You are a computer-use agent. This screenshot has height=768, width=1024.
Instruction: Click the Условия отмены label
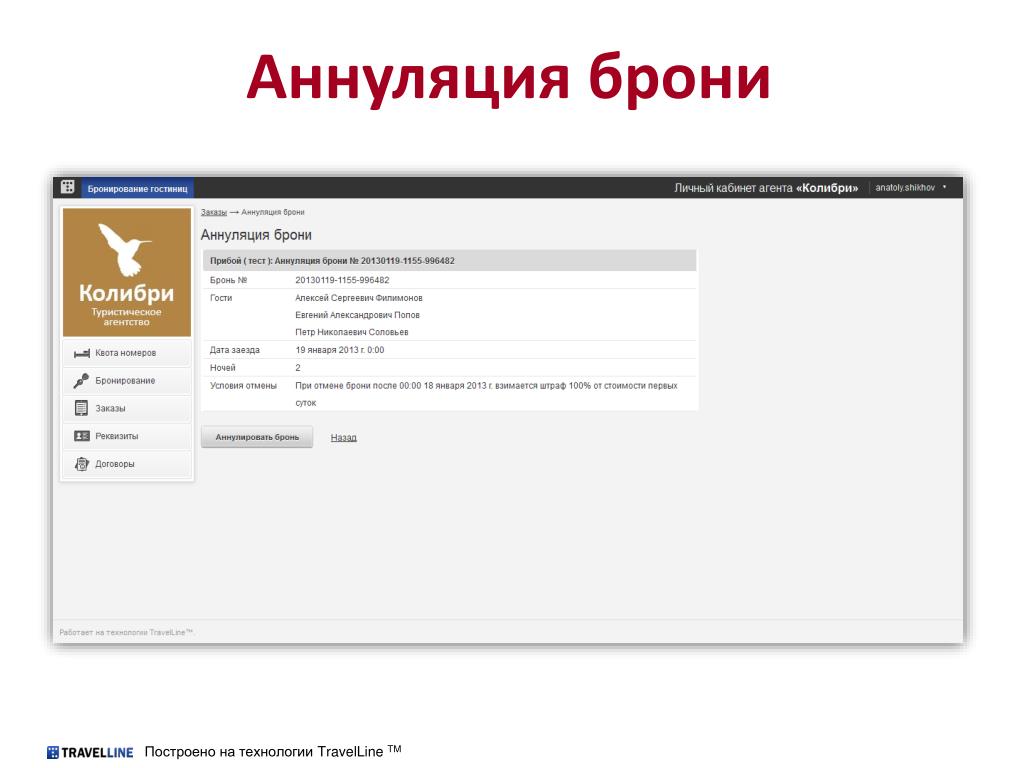(x=243, y=386)
